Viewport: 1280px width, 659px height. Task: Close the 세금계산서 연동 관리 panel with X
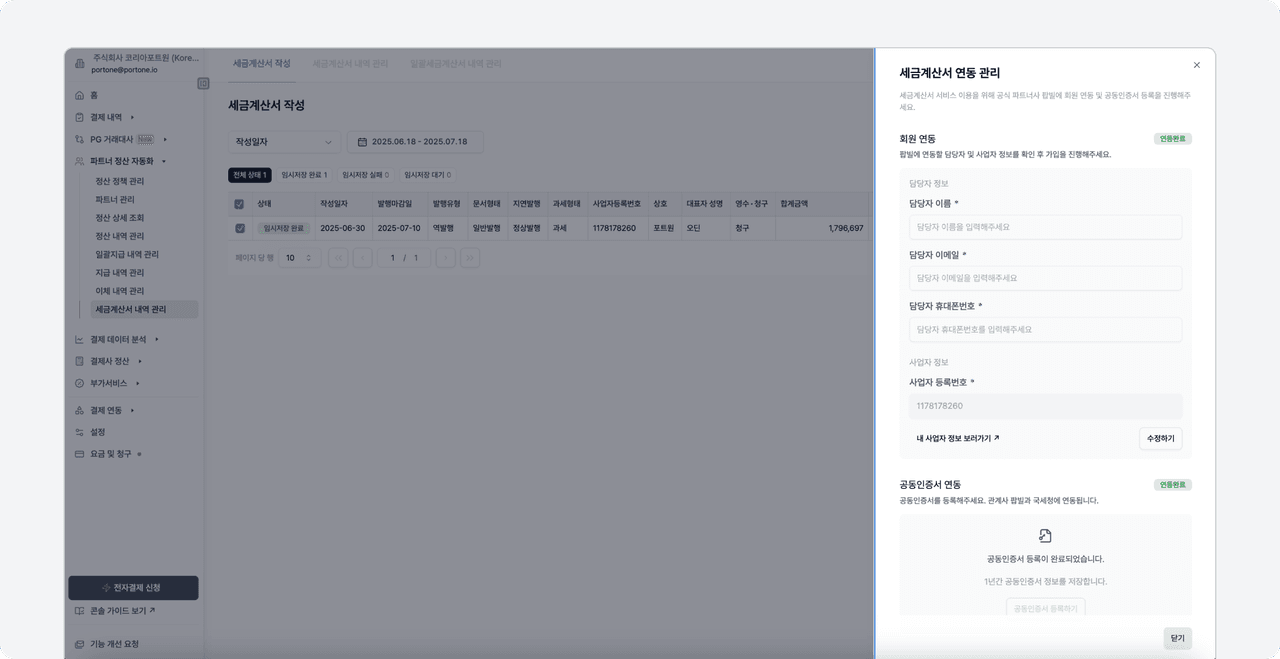click(1196, 65)
